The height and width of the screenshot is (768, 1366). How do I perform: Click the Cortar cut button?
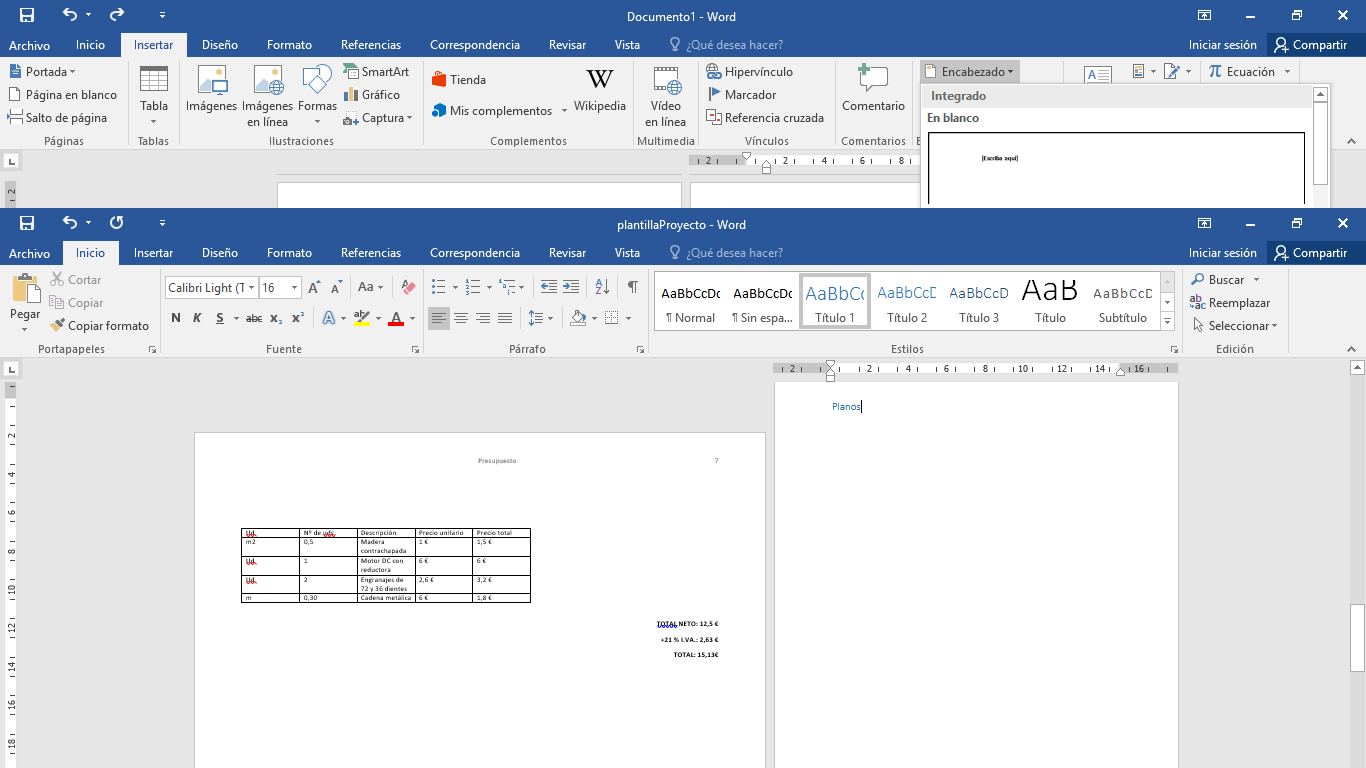coord(76,280)
